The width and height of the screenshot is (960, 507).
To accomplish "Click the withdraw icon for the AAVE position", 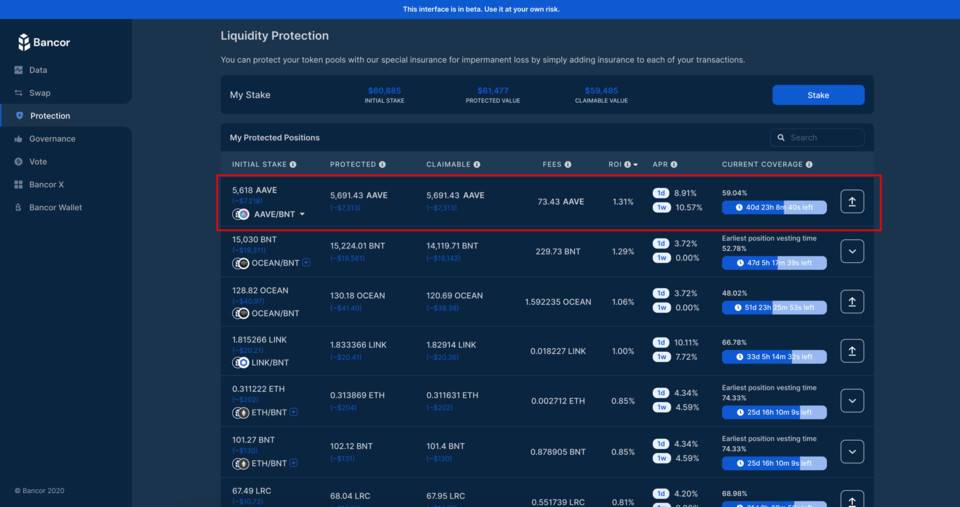I will pyautogui.click(x=852, y=201).
